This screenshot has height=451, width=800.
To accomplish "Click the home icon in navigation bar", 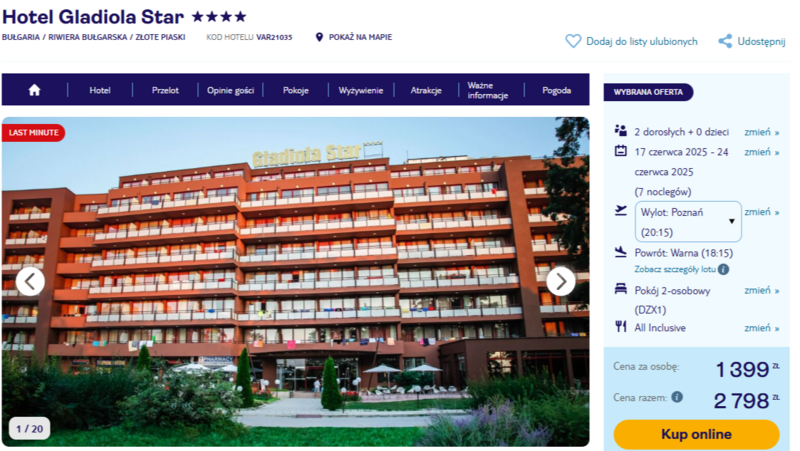I will click(x=34, y=90).
